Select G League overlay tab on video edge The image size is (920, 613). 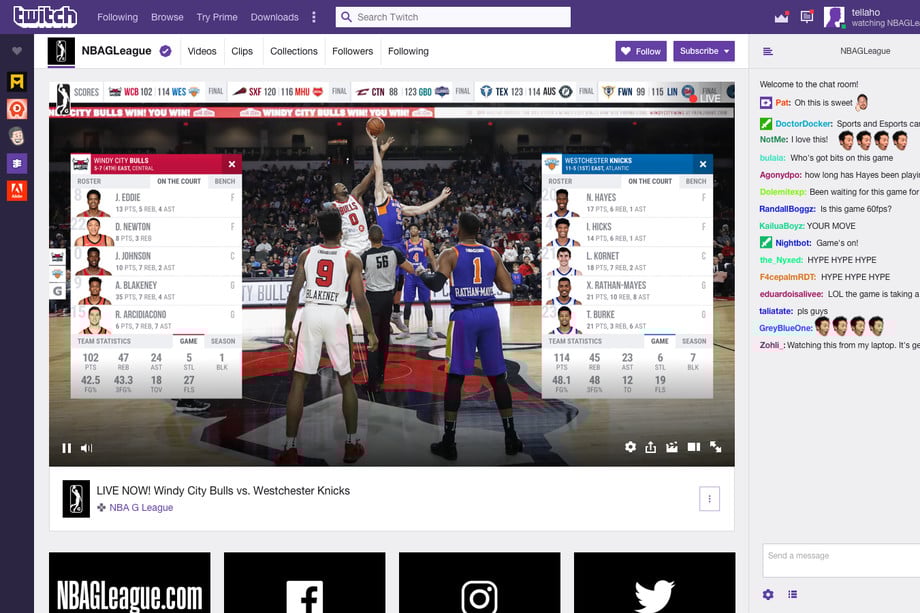coord(57,291)
